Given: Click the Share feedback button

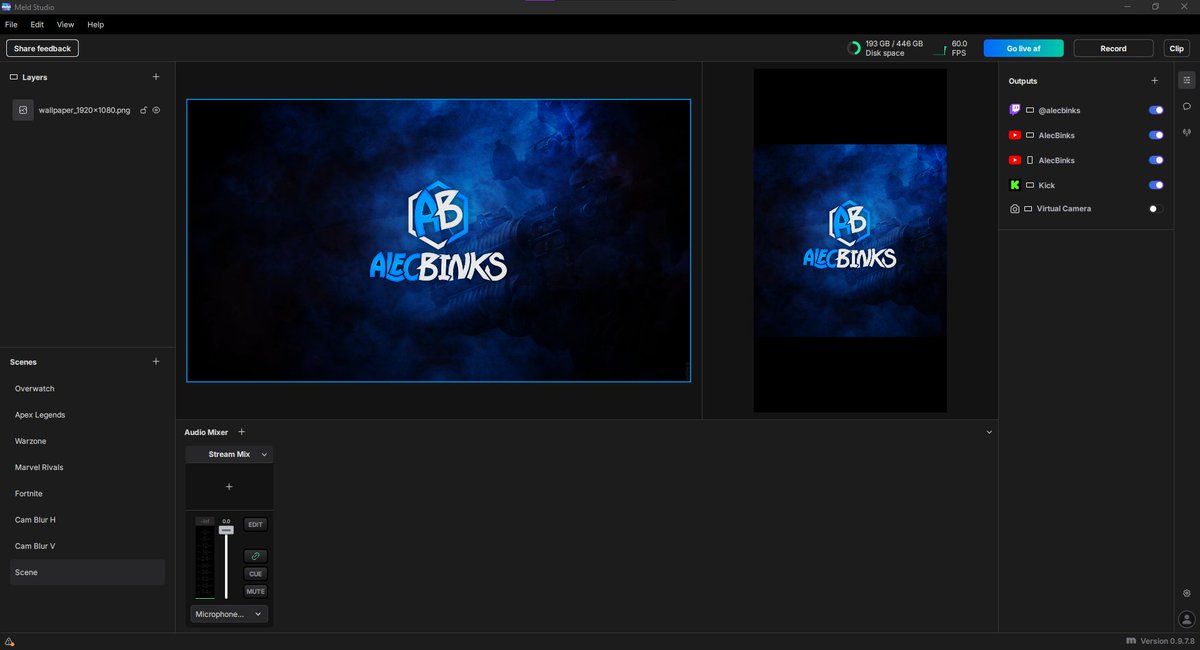Looking at the screenshot, I should tap(42, 48).
